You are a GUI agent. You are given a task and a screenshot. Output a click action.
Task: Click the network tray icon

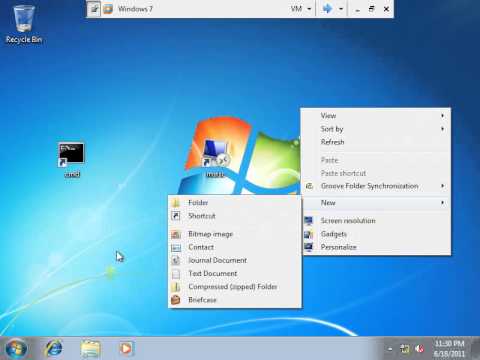(405, 349)
